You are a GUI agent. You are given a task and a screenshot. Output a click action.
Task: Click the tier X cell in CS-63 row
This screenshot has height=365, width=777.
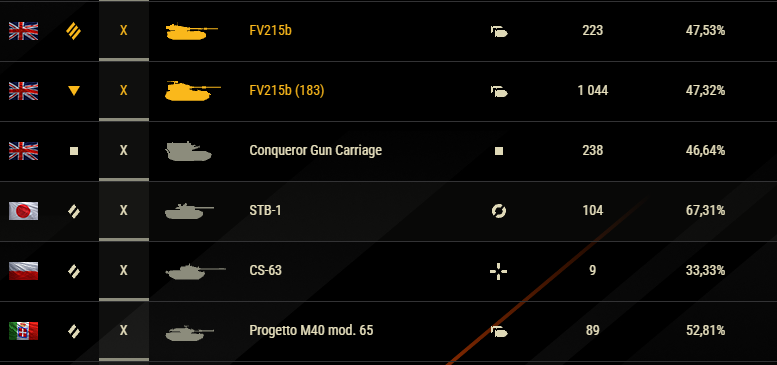coord(124,270)
